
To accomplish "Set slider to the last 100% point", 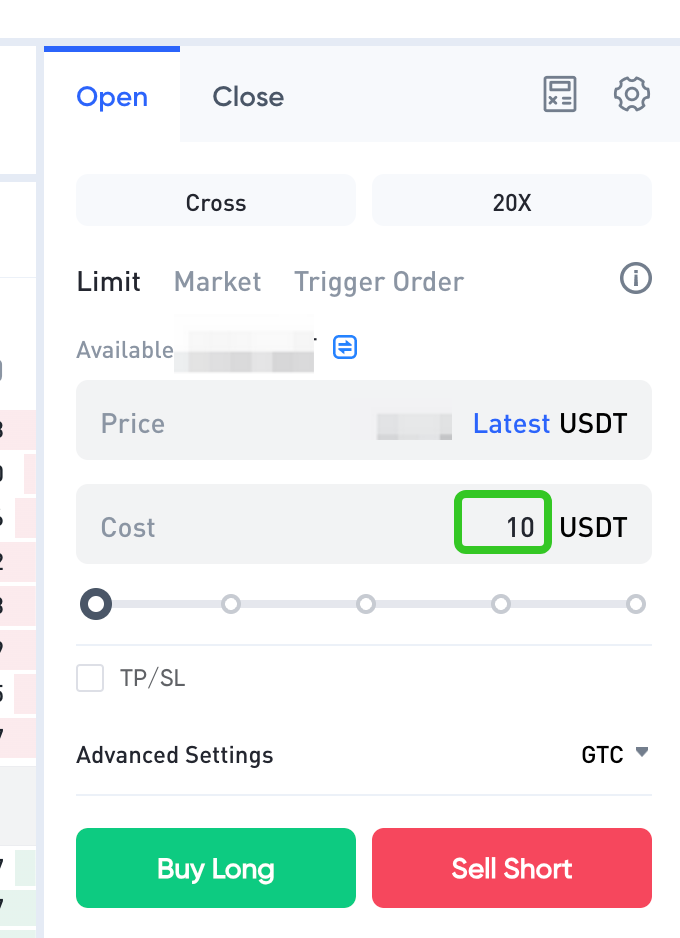I will [636, 604].
